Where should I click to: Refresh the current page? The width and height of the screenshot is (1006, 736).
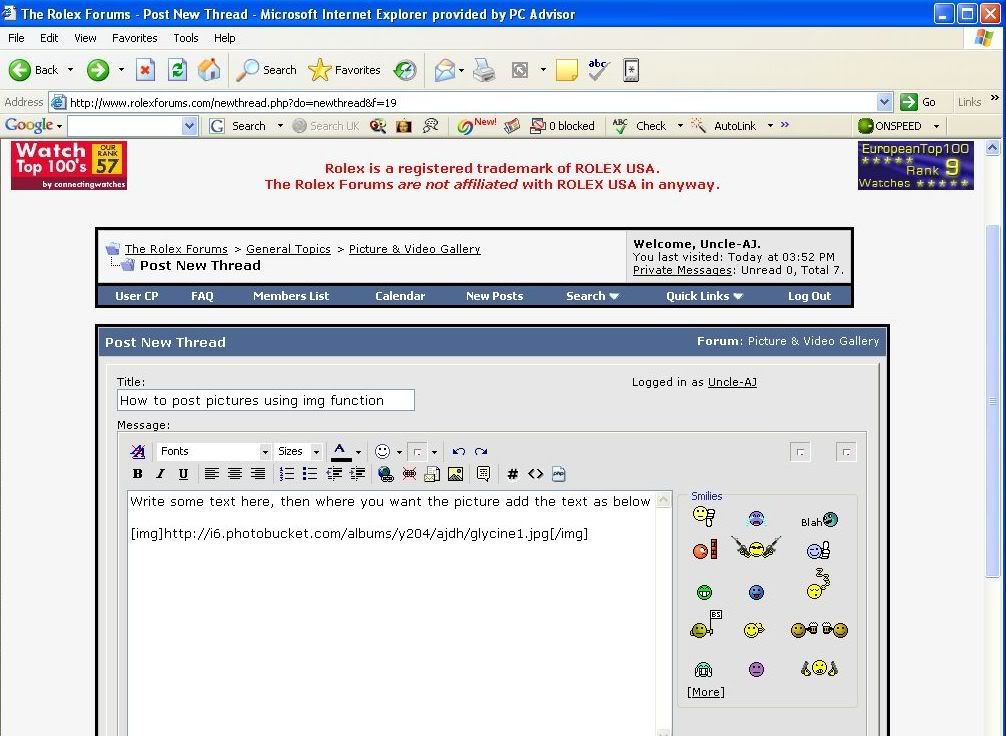[178, 70]
